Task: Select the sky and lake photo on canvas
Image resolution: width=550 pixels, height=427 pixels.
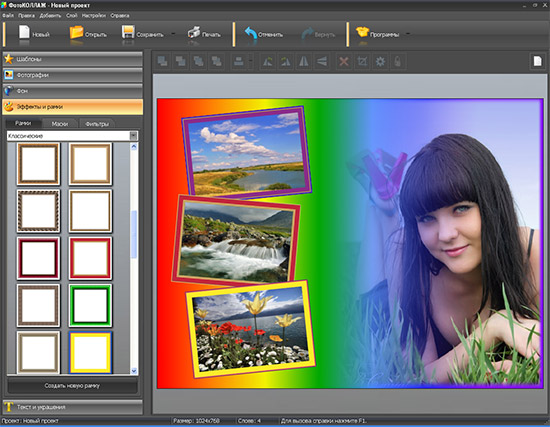Action: click(247, 152)
